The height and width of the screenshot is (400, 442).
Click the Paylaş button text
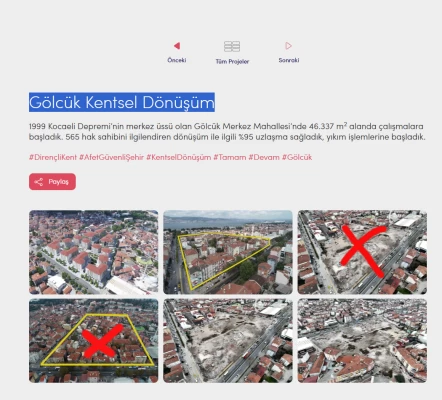(59, 182)
